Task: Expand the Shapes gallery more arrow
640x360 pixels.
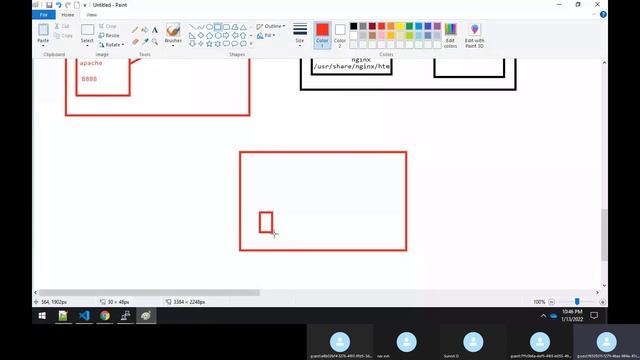Action: (251, 44)
